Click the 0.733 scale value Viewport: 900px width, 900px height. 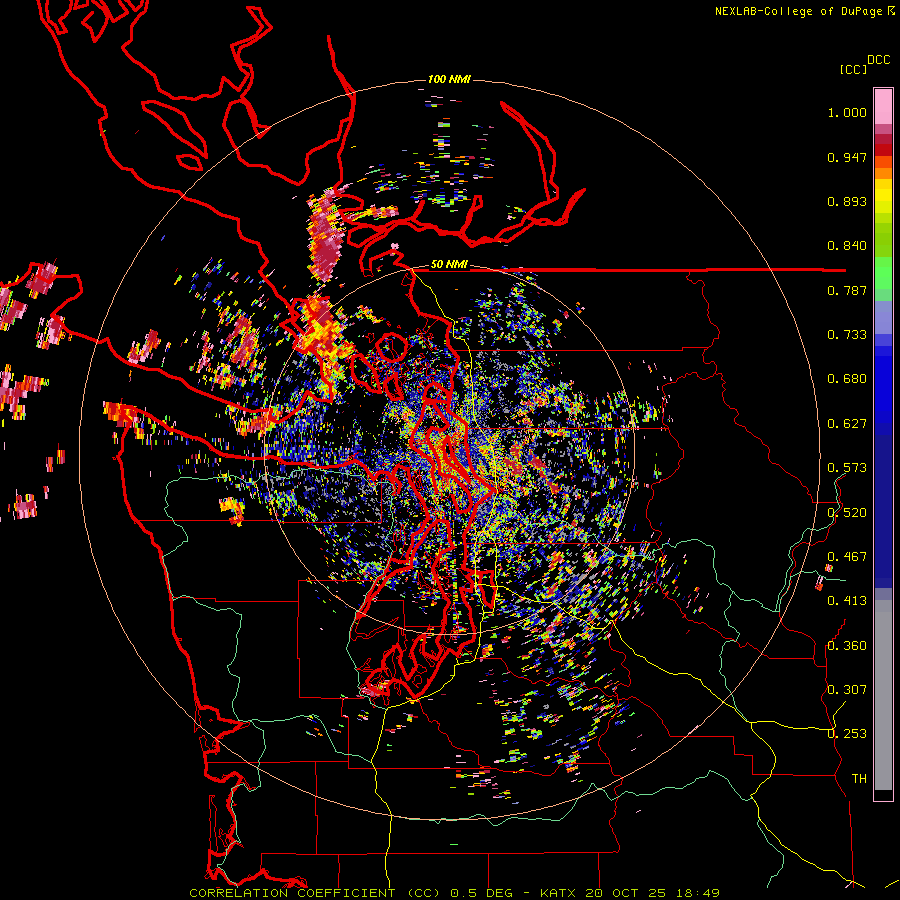(x=847, y=335)
